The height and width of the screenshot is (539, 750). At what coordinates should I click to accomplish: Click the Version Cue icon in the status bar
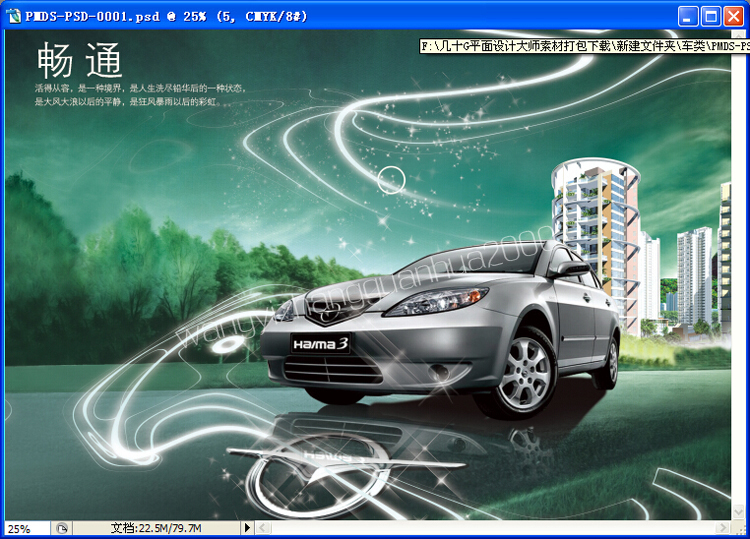(x=62, y=528)
